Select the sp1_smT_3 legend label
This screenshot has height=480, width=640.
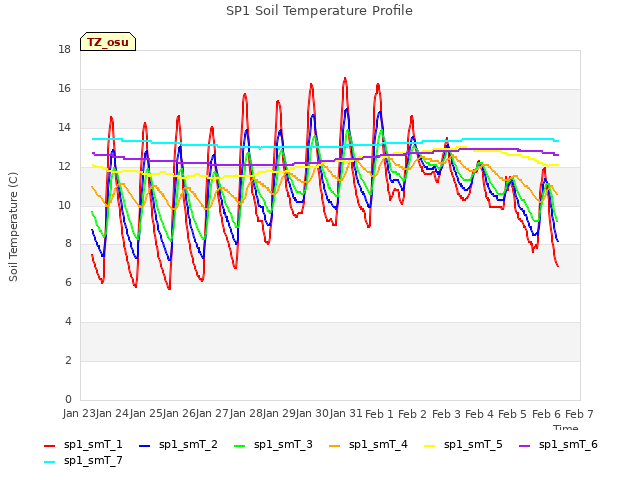point(283,444)
